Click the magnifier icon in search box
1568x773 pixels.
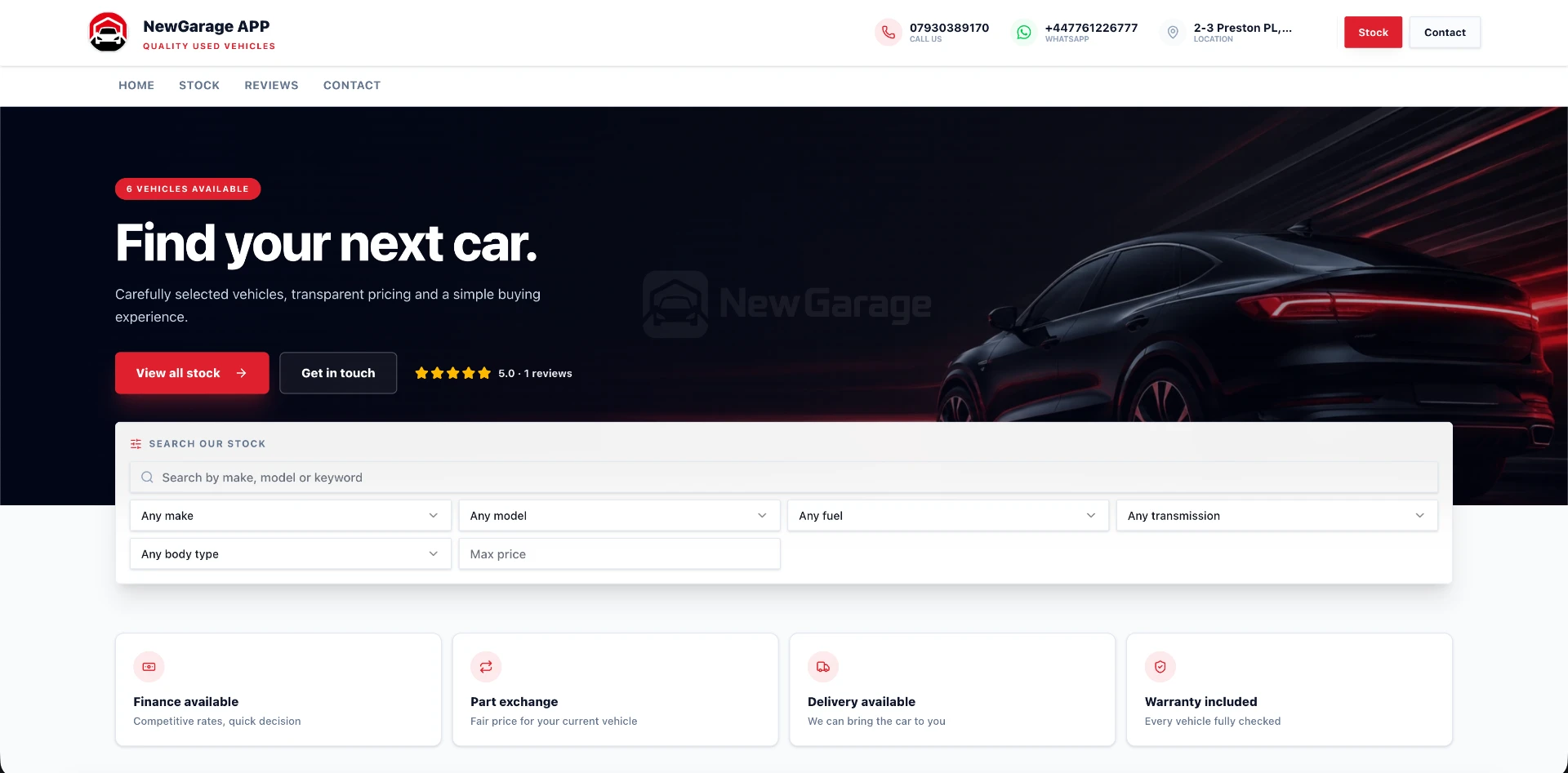pyautogui.click(x=147, y=478)
